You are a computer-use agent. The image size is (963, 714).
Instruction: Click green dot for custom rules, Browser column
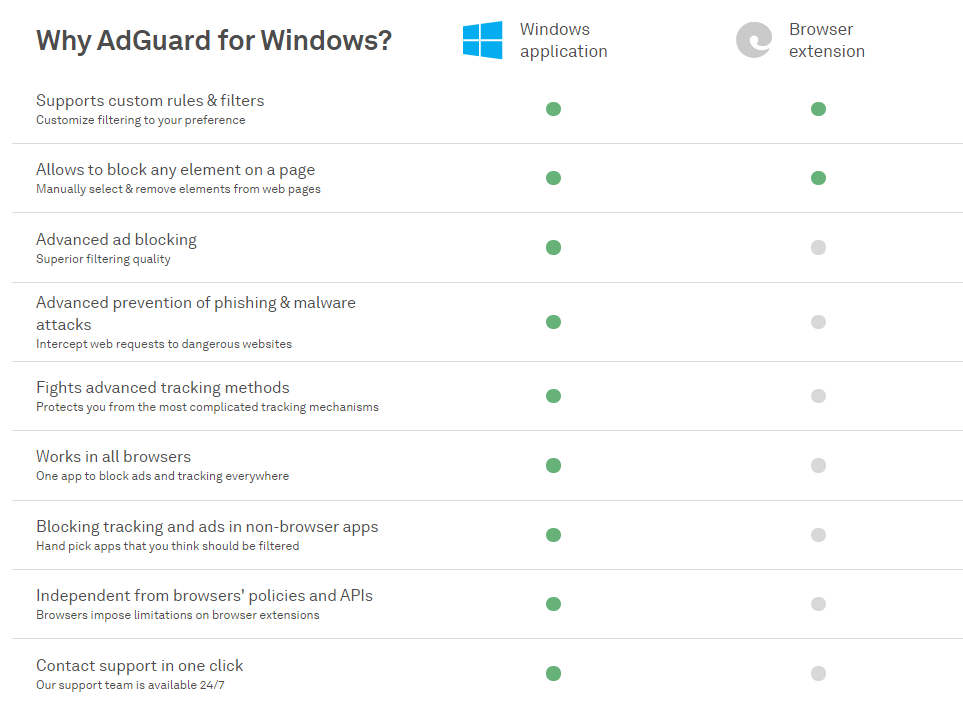[x=818, y=109]
